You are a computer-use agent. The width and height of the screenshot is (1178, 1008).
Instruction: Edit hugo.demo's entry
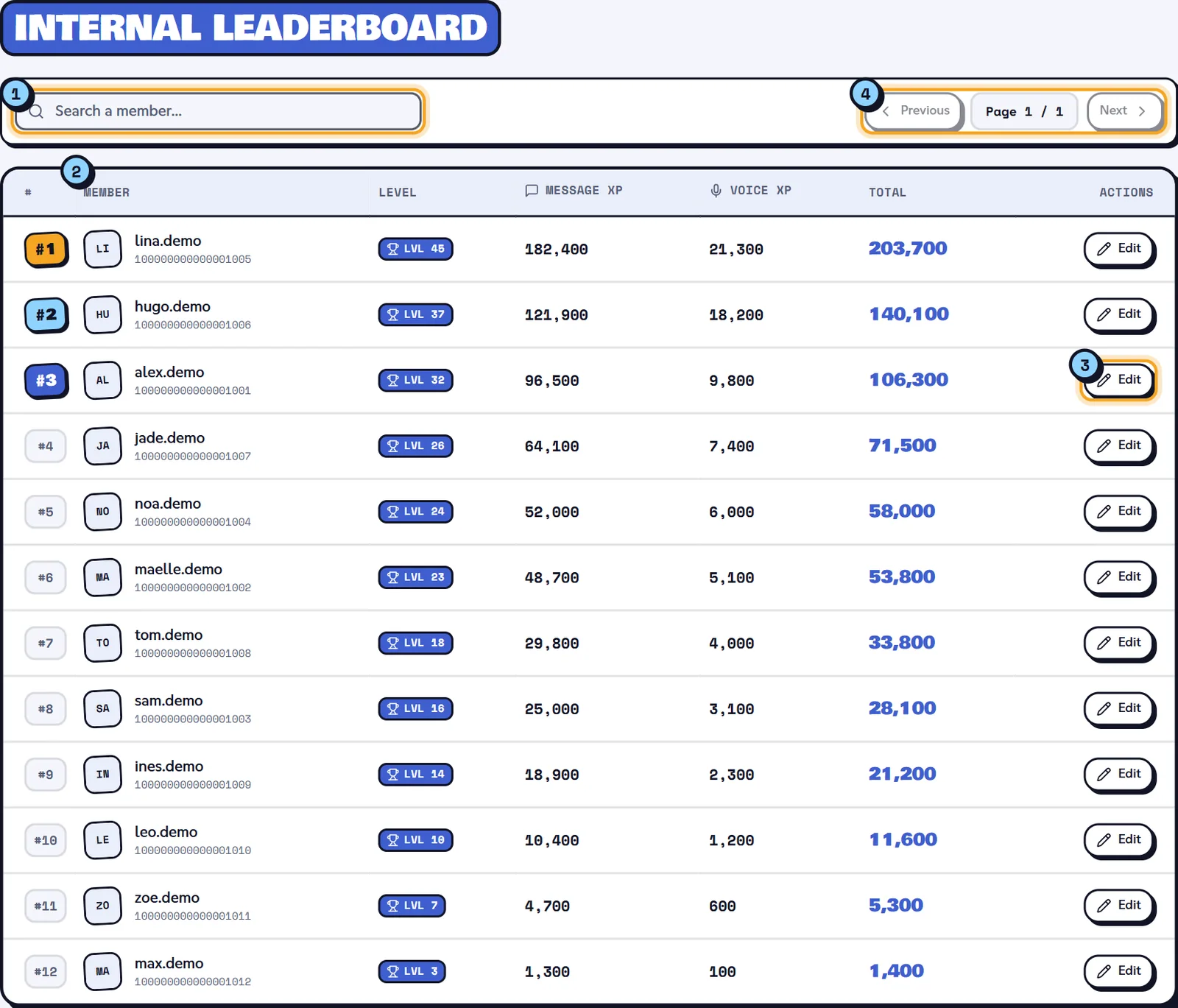[1118, 314]
